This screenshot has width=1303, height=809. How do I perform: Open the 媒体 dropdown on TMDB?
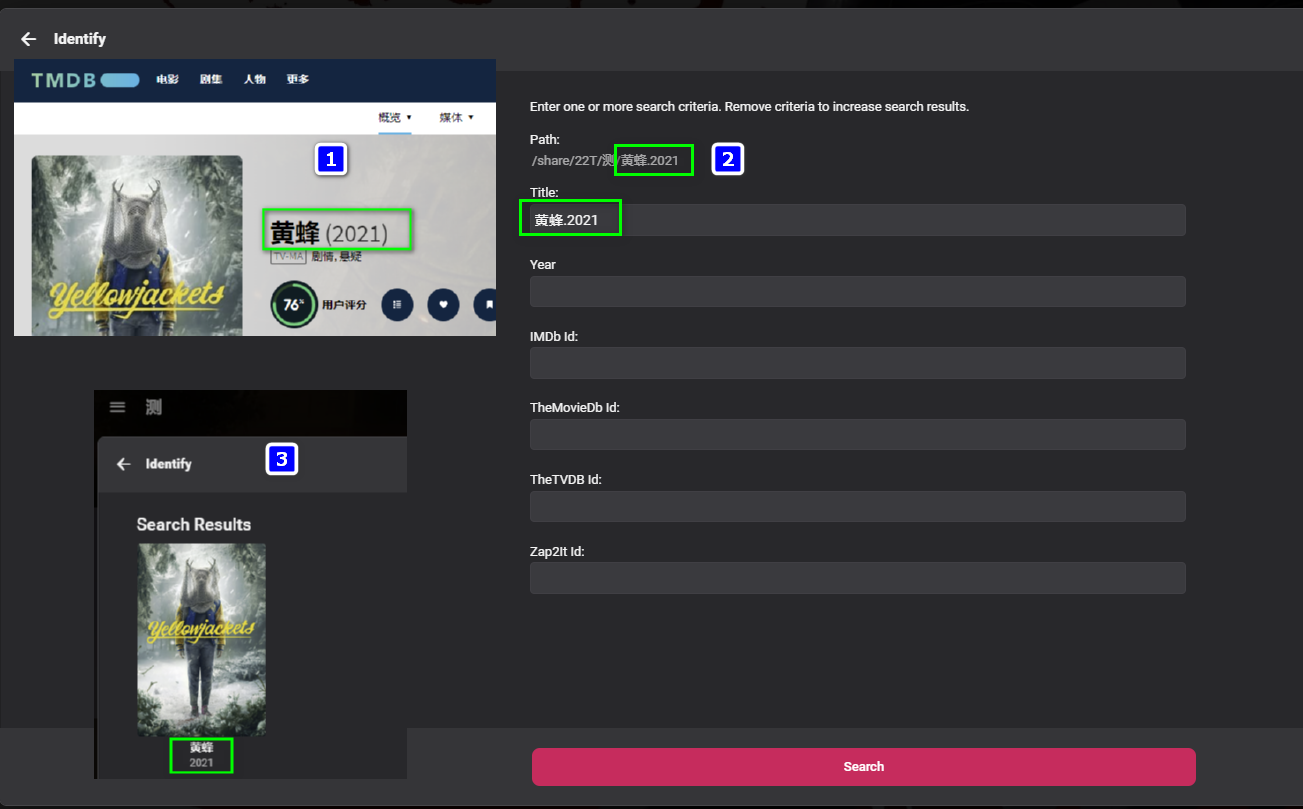pos(456,118)
